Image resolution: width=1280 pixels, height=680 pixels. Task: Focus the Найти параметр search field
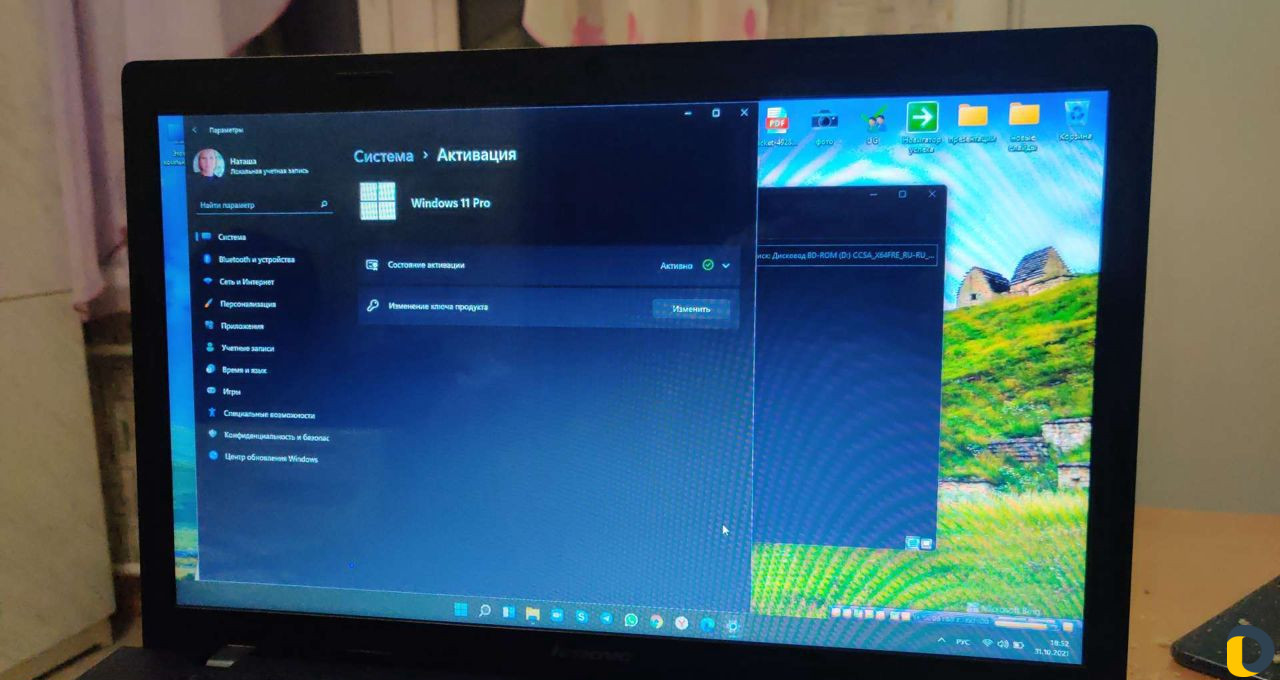point(264,205)
